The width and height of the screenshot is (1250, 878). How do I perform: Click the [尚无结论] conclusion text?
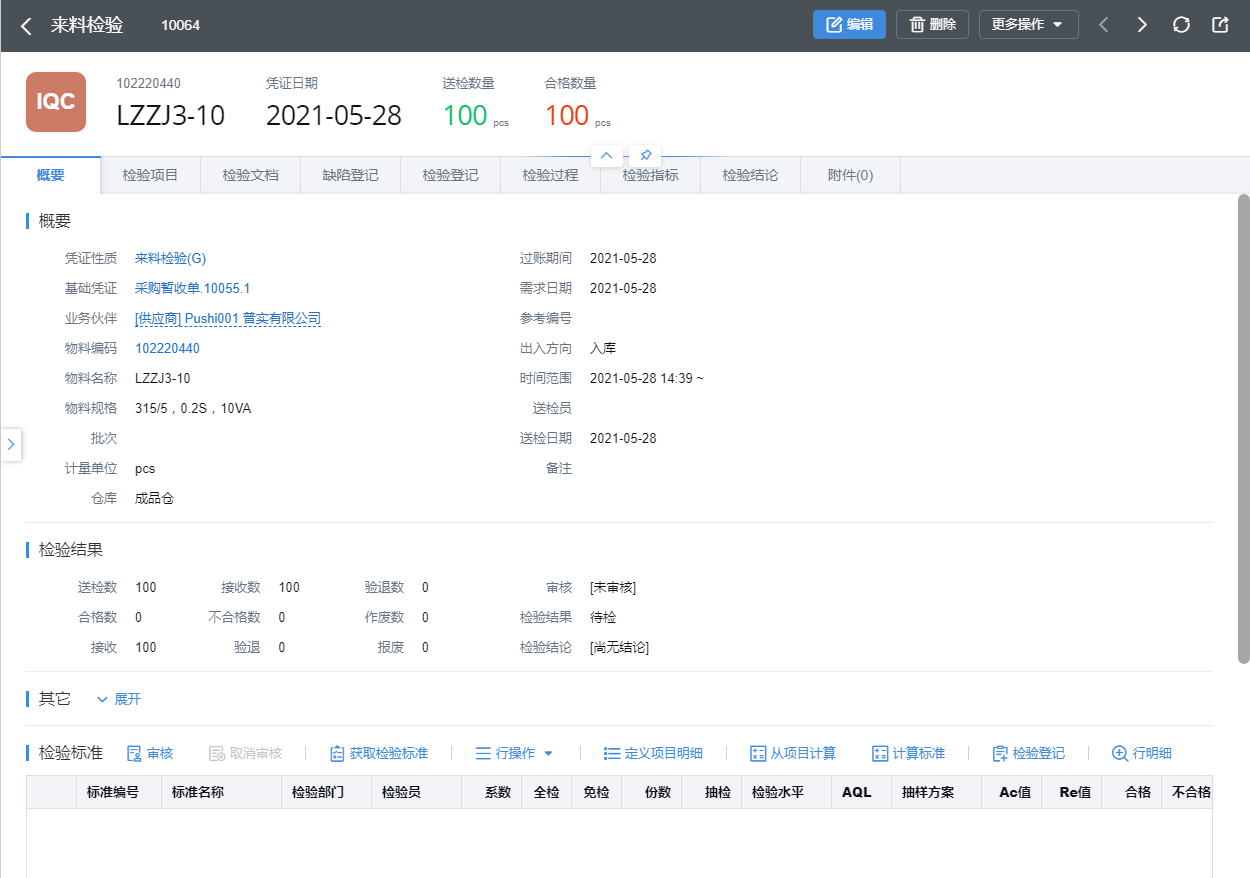pos(619,647)
